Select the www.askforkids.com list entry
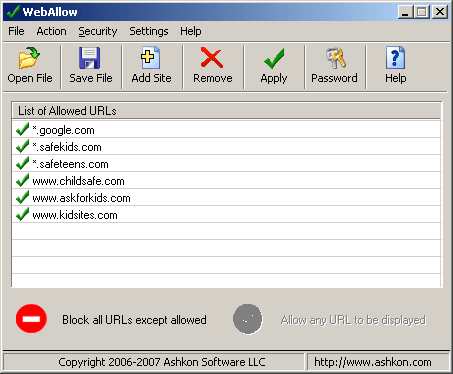The height and width of the screenshot is (374, 453). pyautogui.click(x=226, y=197)
